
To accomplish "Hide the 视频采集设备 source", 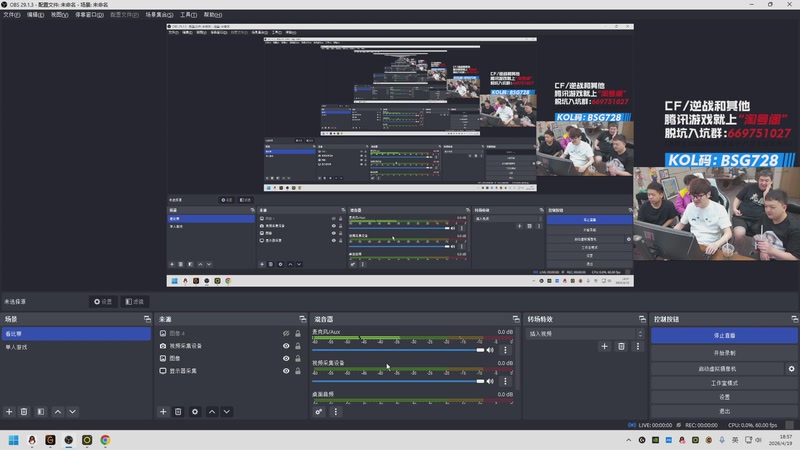I will pyautogui.click(x=286, y=346).
